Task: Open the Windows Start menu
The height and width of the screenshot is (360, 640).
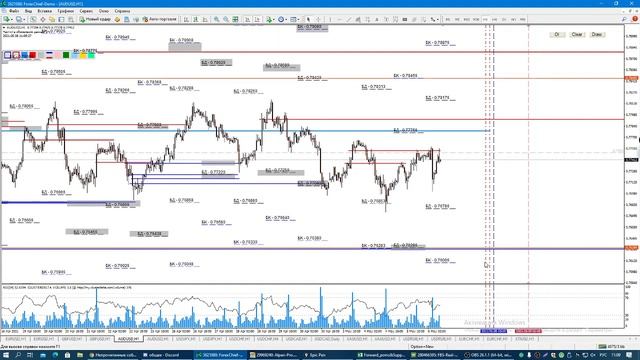Action: click(x=6, y=355)
